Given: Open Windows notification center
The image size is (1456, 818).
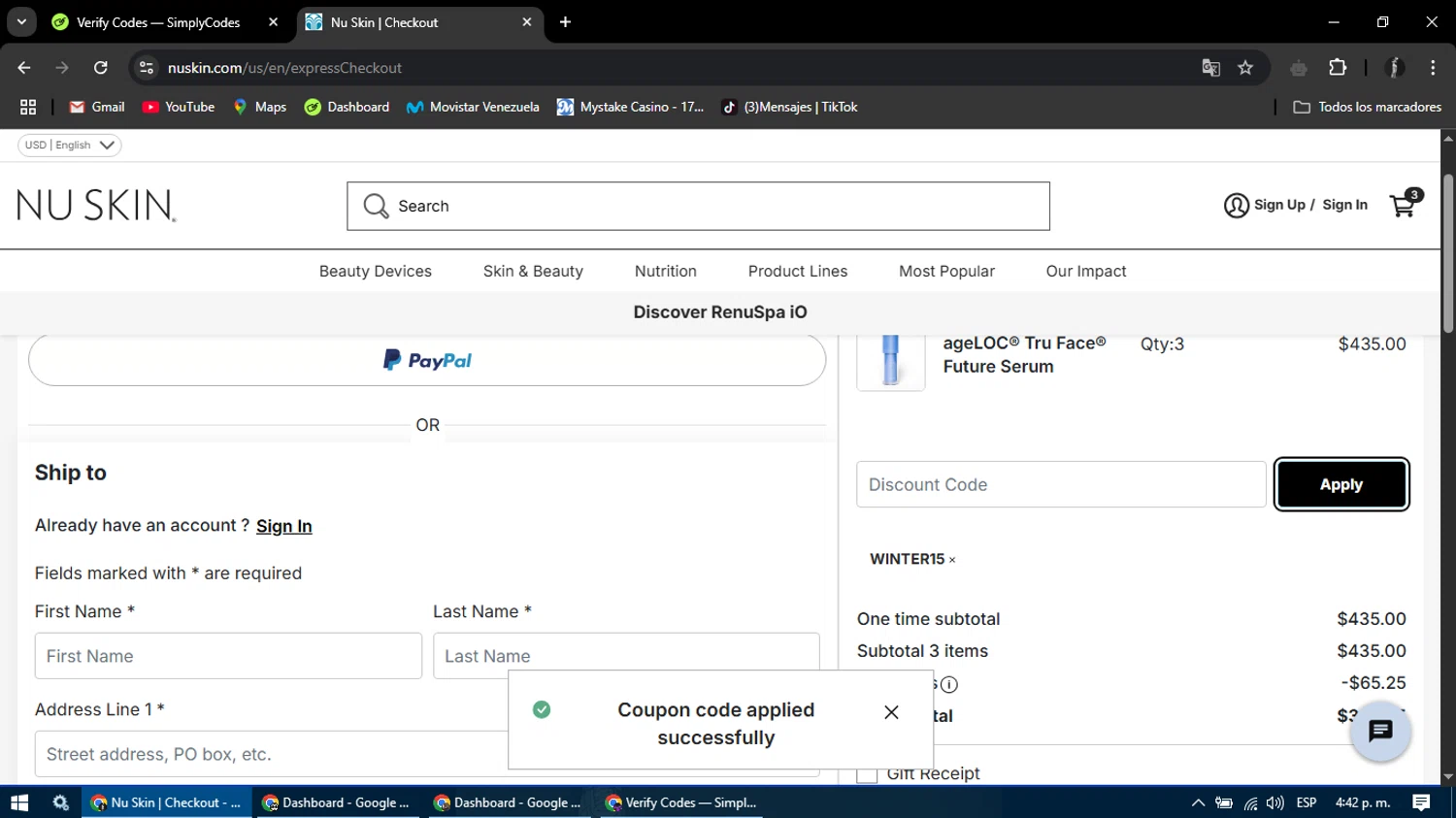Looking at the screenshot, I should [x=1421, y=802].
